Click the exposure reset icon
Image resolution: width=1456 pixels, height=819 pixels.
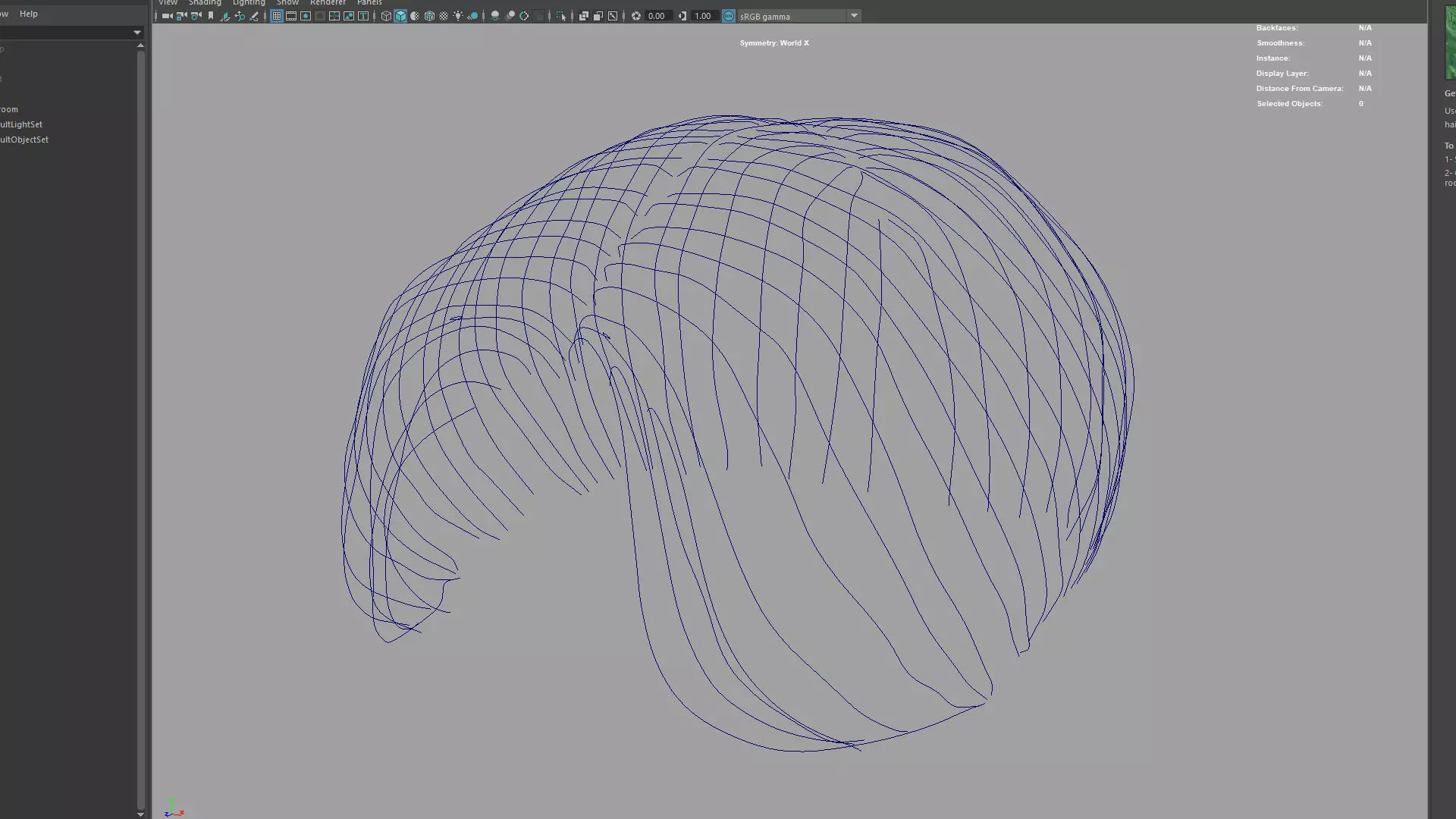click(636, 16)
